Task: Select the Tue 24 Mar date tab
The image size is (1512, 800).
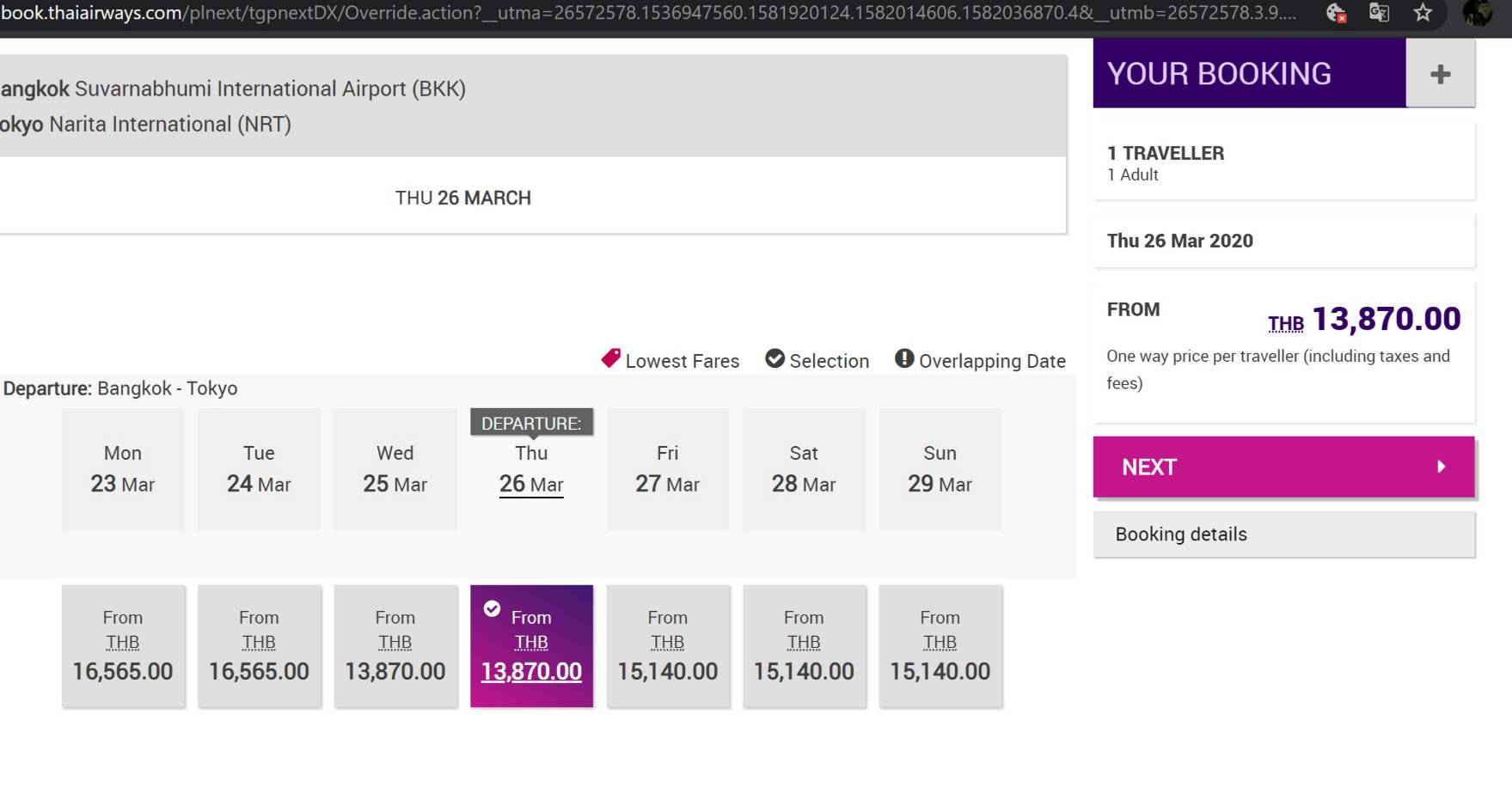Action: 259,469
